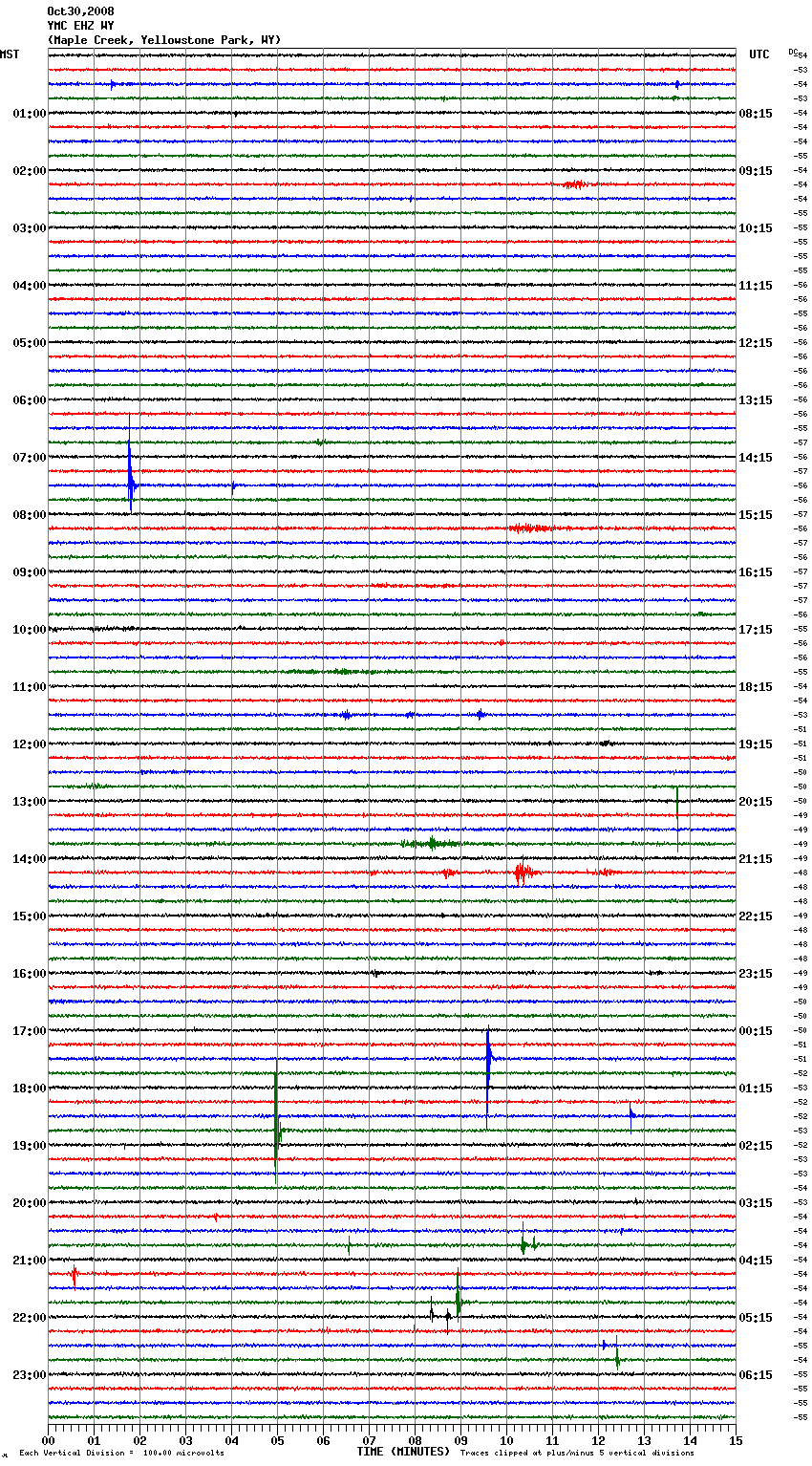Click the 02:00 MST row label
The width and height of the screenshot is (812, 1466).
[x=30, y=171]
